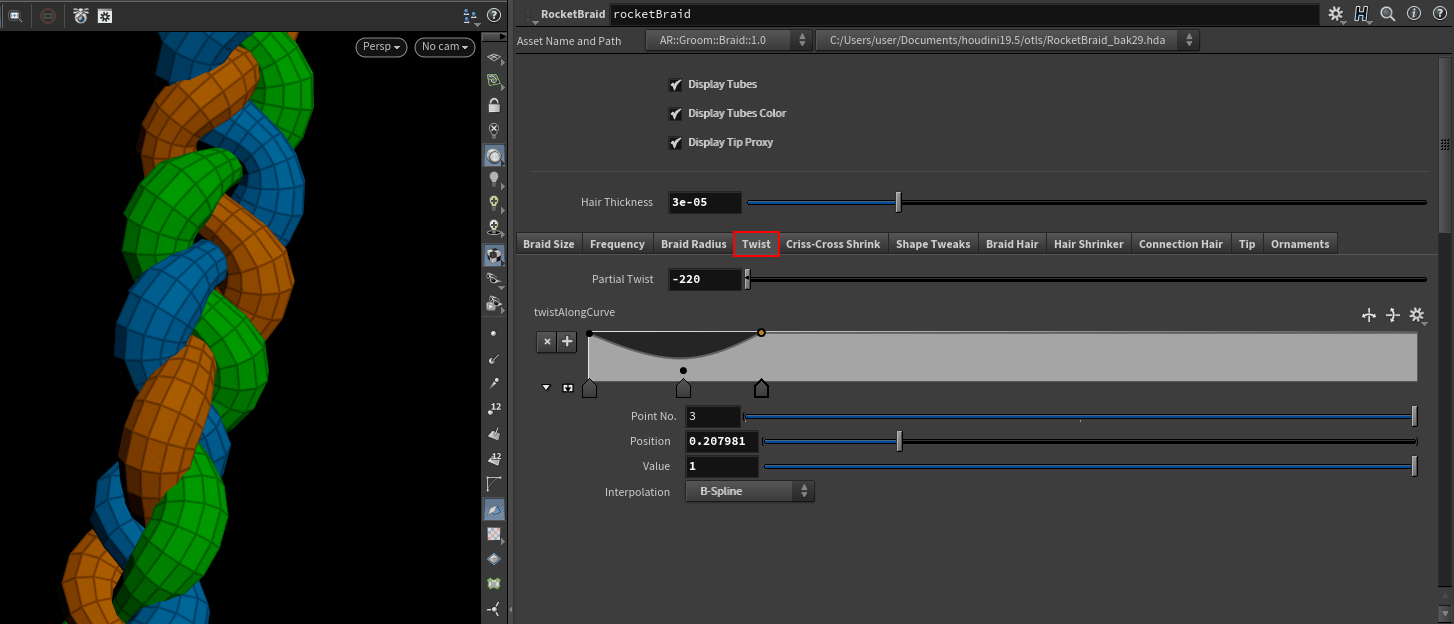Click the Partial Twist slider handle

click(748, 279)
